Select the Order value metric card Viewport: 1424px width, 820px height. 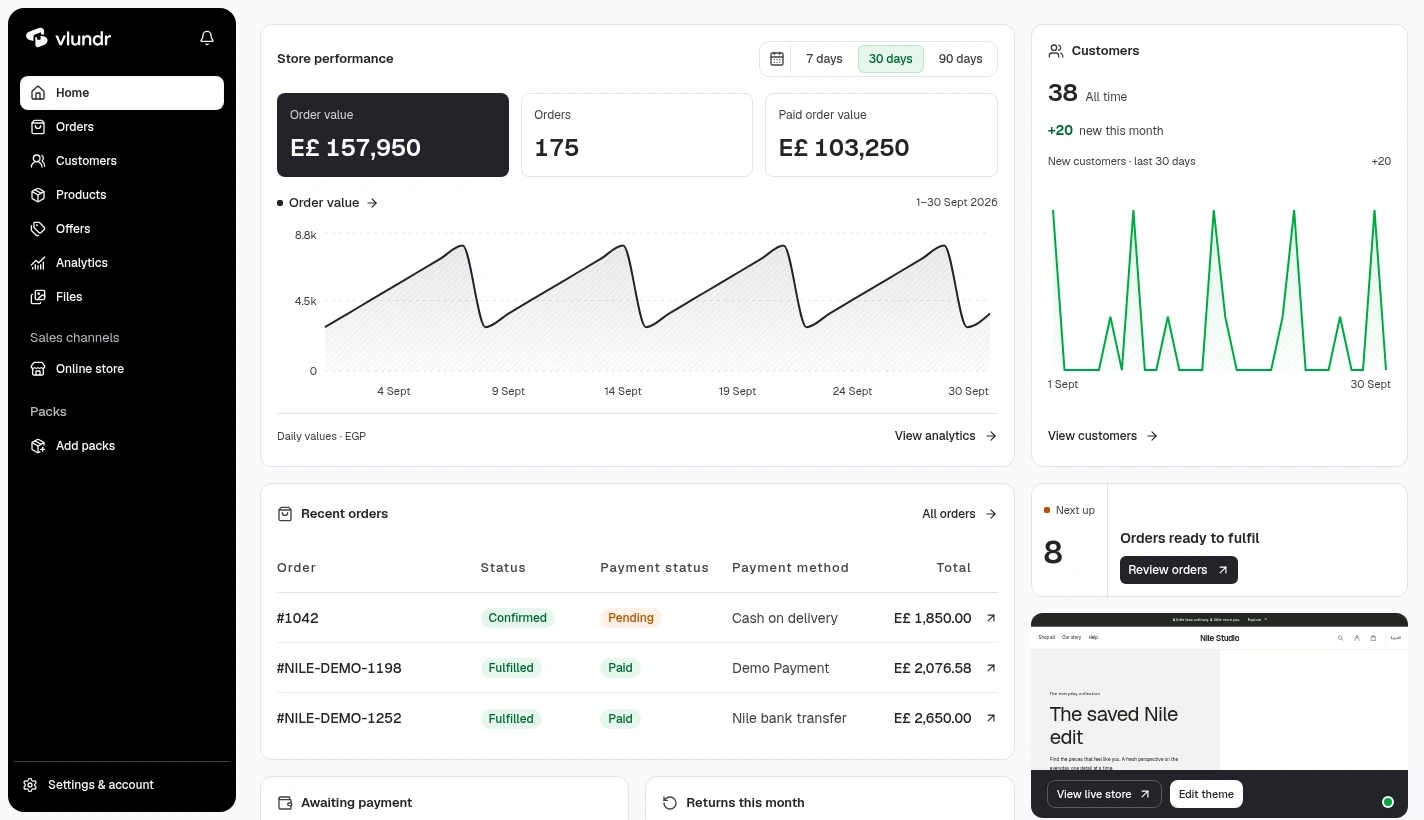point(393,135)
